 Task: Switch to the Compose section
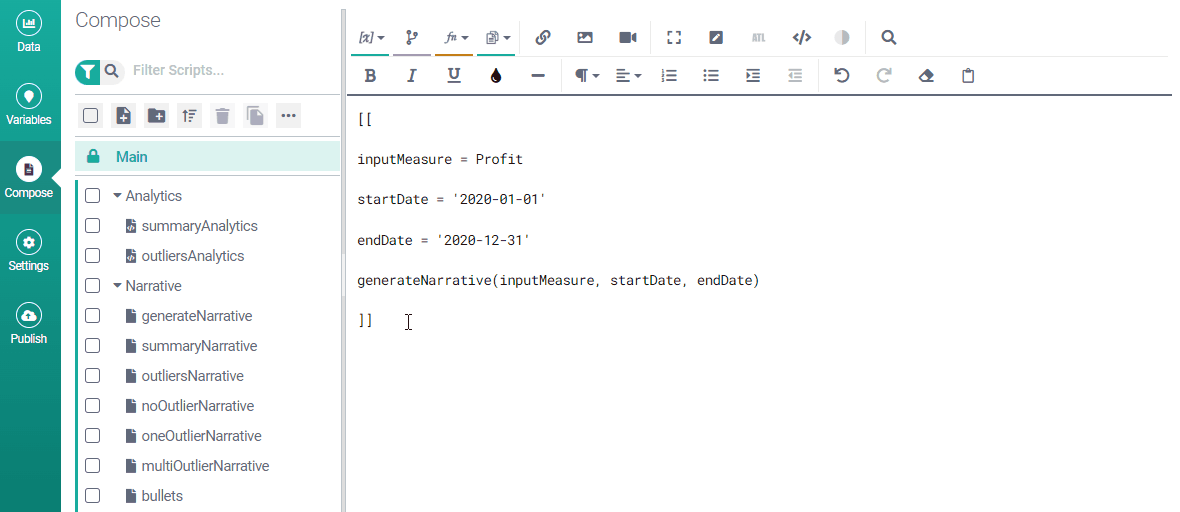(x=29, y=178)
